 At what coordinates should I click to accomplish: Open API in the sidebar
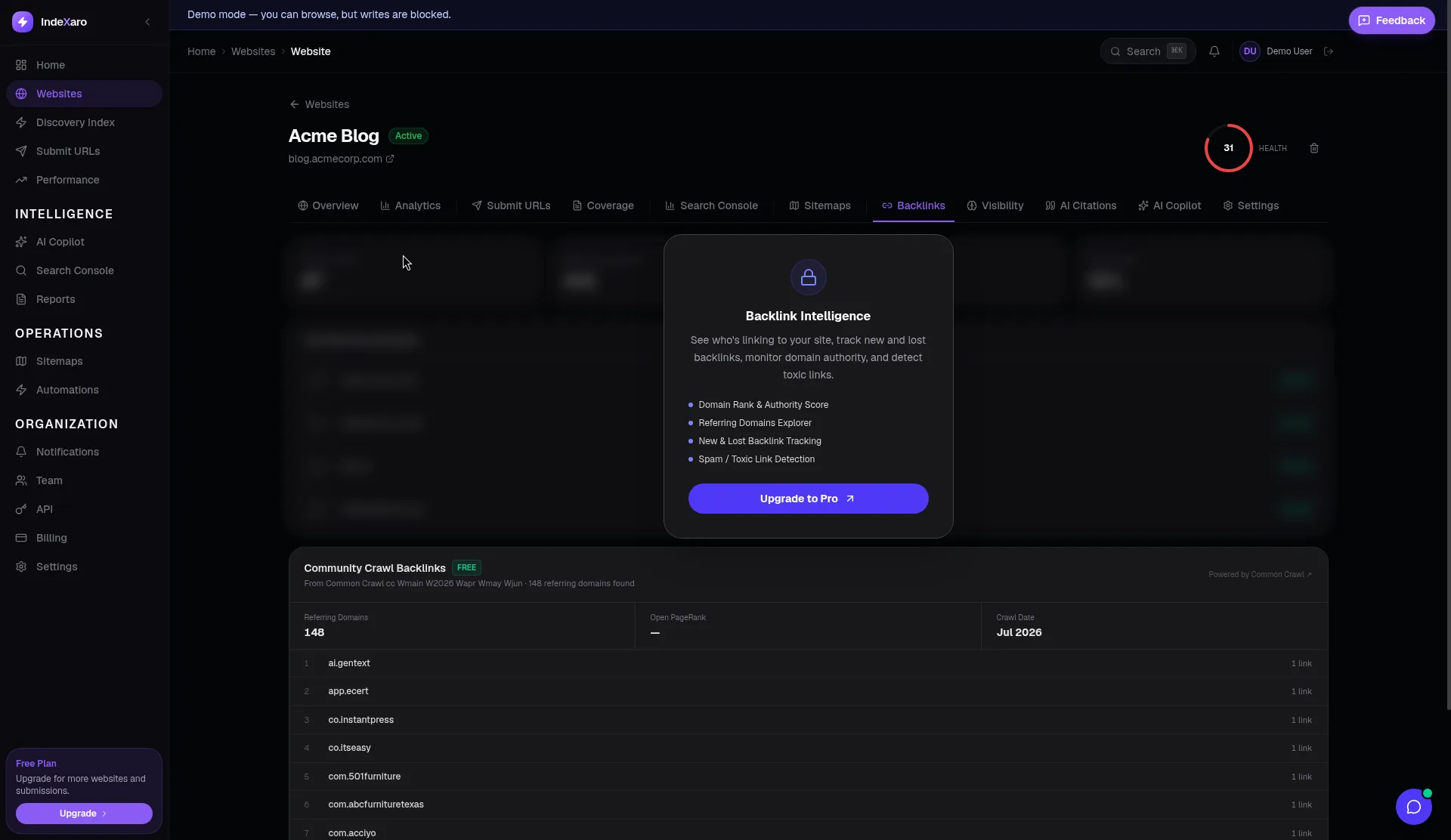click(x=84, y=509)
